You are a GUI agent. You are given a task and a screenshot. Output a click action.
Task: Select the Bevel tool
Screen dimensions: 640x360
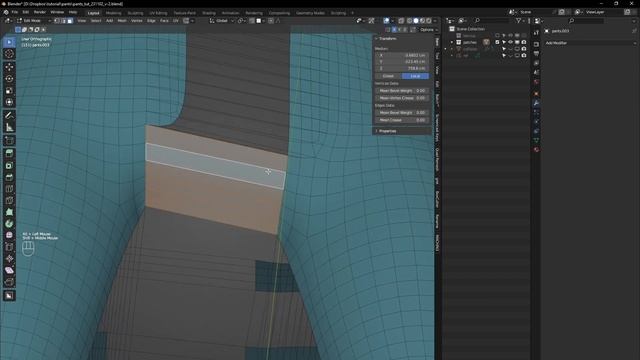[x=9, y=177]
